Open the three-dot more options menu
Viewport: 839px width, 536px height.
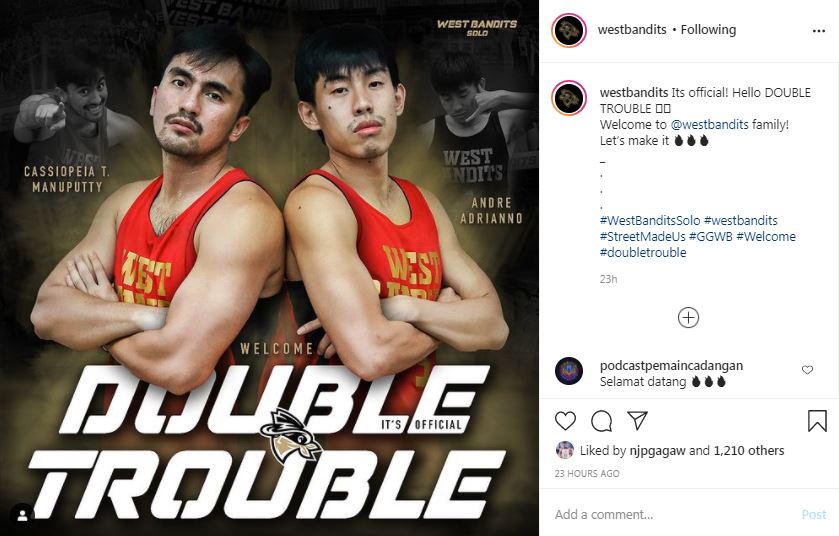click(819, 31)
